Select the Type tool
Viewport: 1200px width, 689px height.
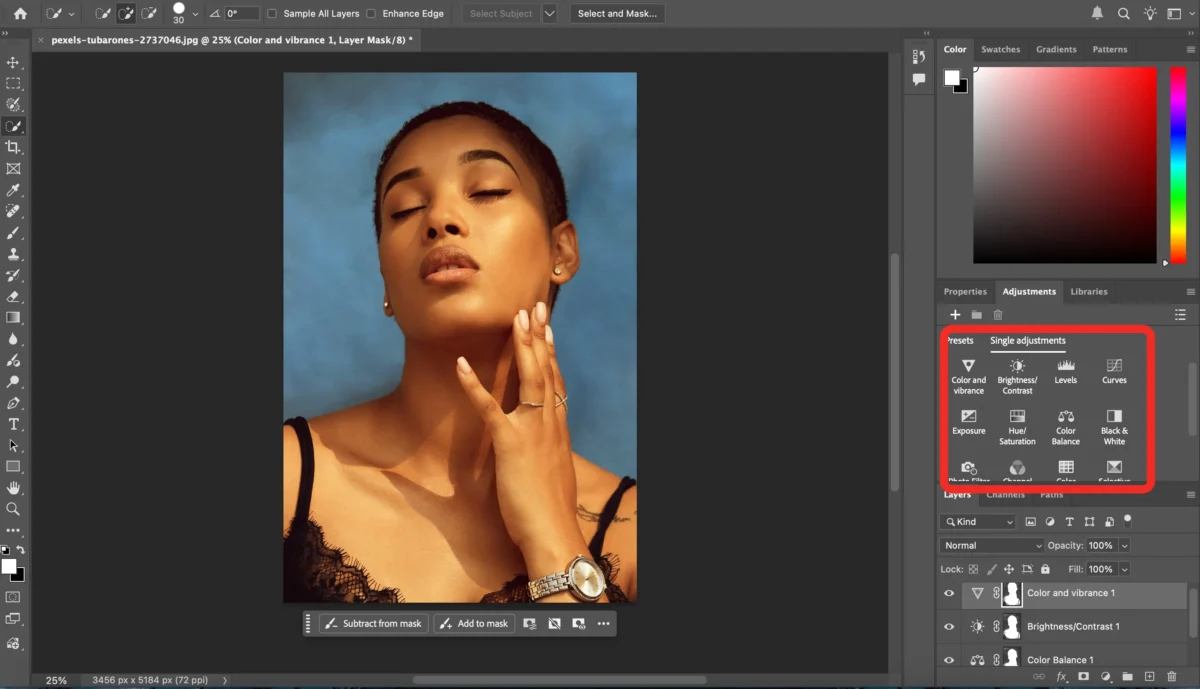(14, 424)
